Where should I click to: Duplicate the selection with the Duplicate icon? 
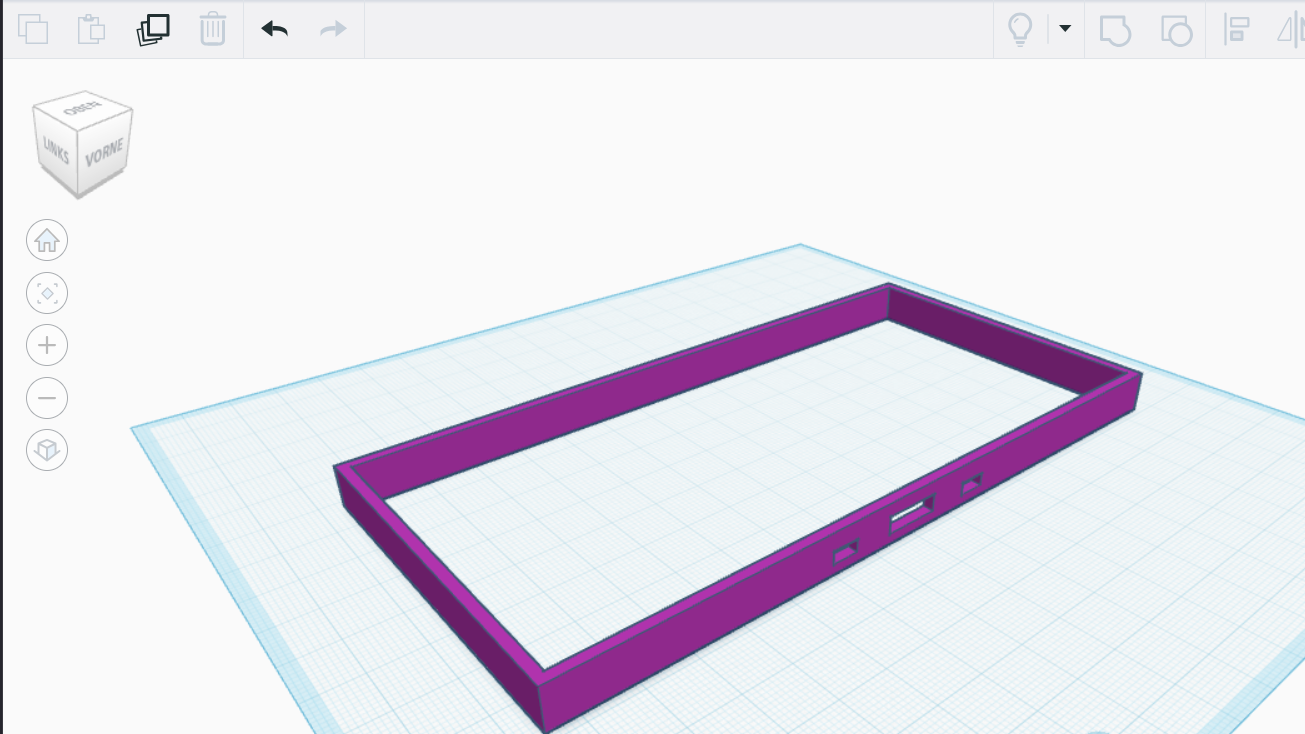(153, 29)
